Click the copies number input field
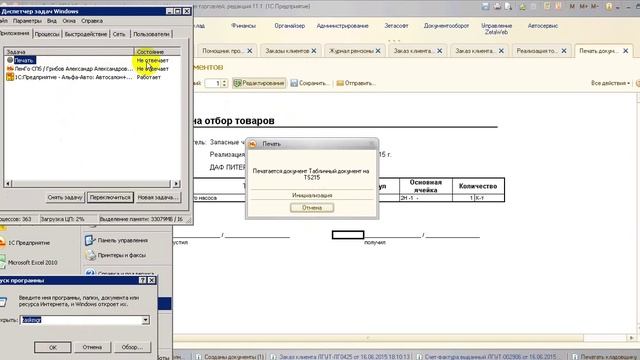 [213, 83]
